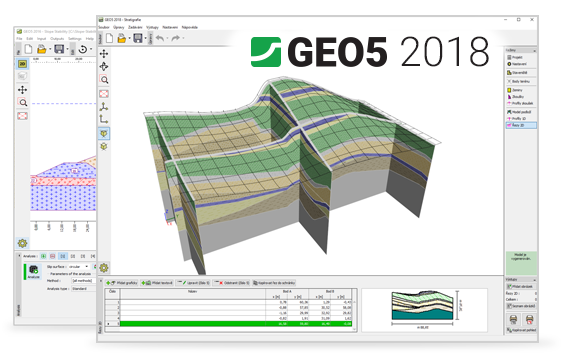Viewport: 561px width, 362px height.
Task: Expand the open file dropdown arrow
Action: 129,38
